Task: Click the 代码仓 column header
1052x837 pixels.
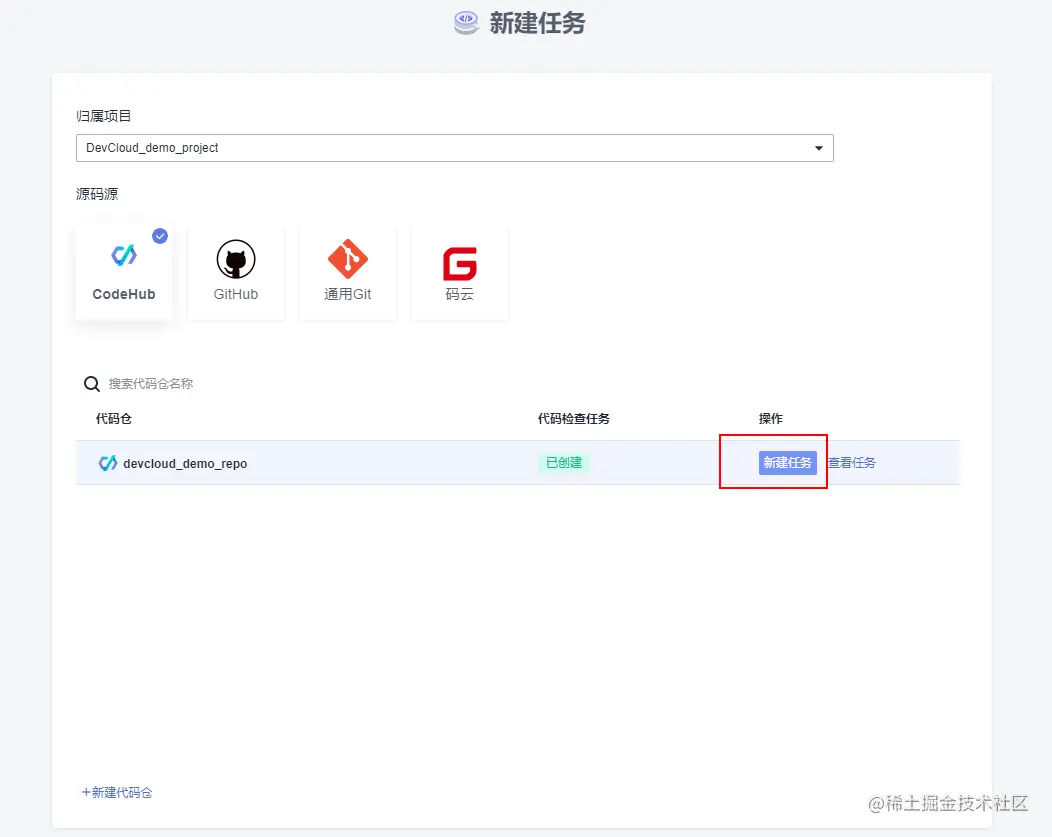Action: pos(113,418)
